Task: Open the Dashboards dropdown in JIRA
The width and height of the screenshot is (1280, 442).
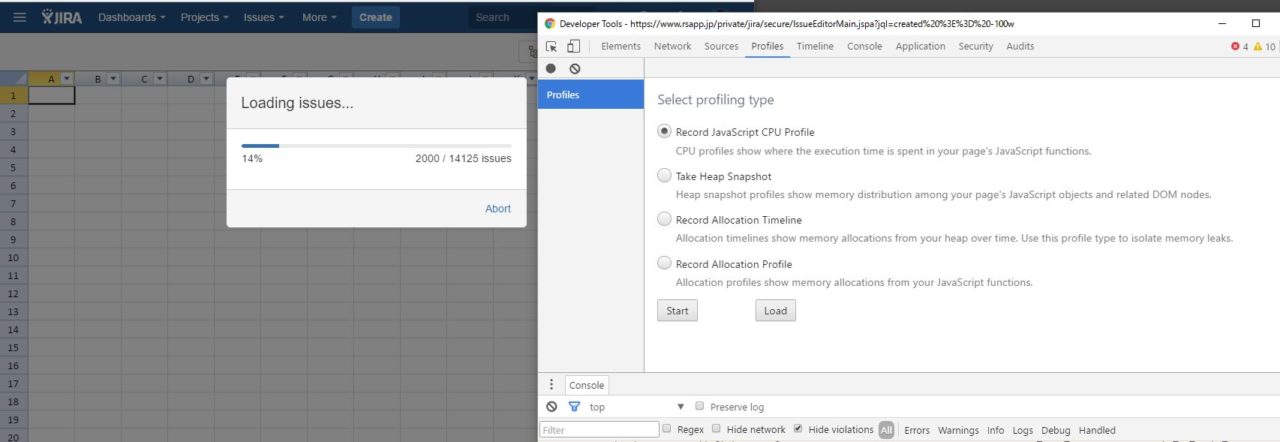Action: pos(131,17)
